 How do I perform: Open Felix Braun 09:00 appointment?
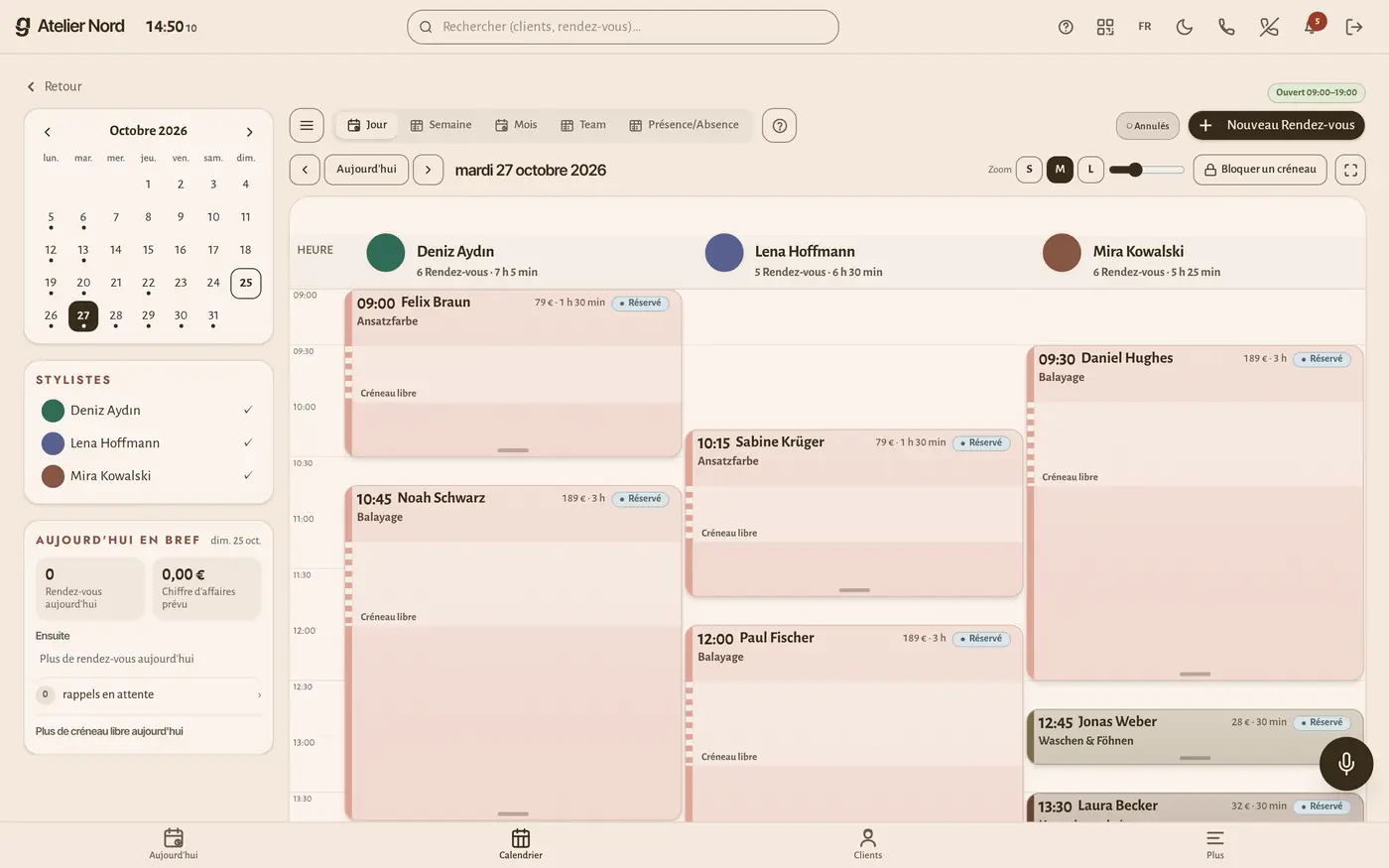coord(513,373)
